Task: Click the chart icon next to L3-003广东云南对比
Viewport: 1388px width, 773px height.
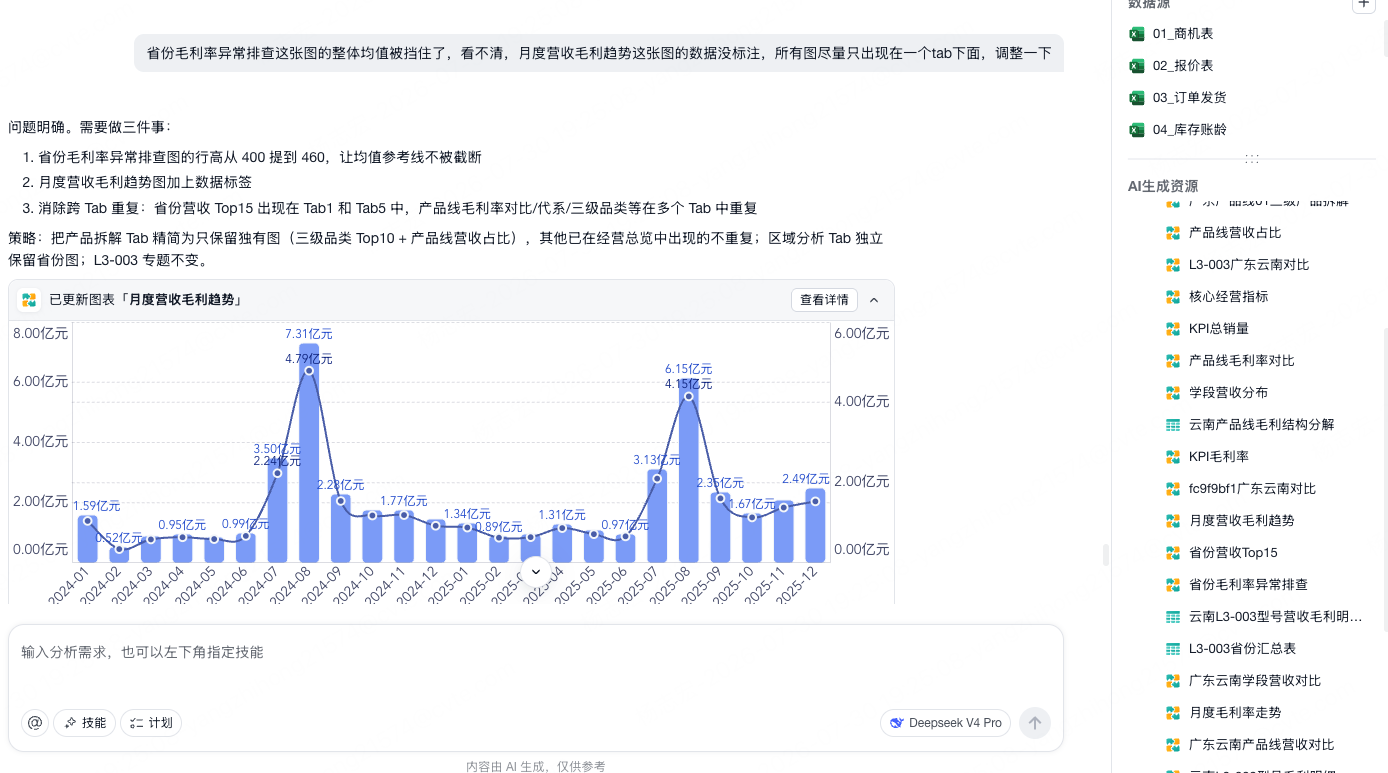Action: click(1173, 265)
